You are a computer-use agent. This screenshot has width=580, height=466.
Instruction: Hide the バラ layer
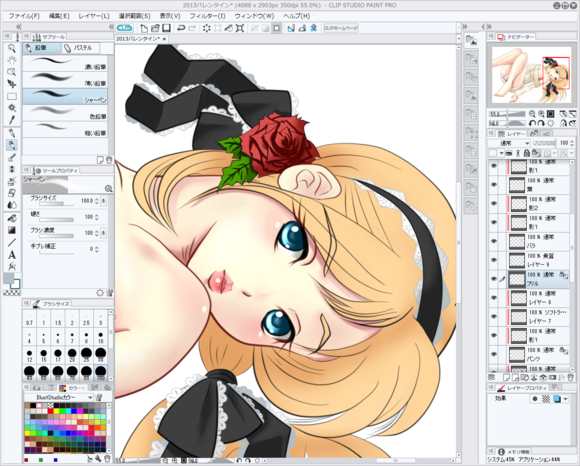(494, 241)
